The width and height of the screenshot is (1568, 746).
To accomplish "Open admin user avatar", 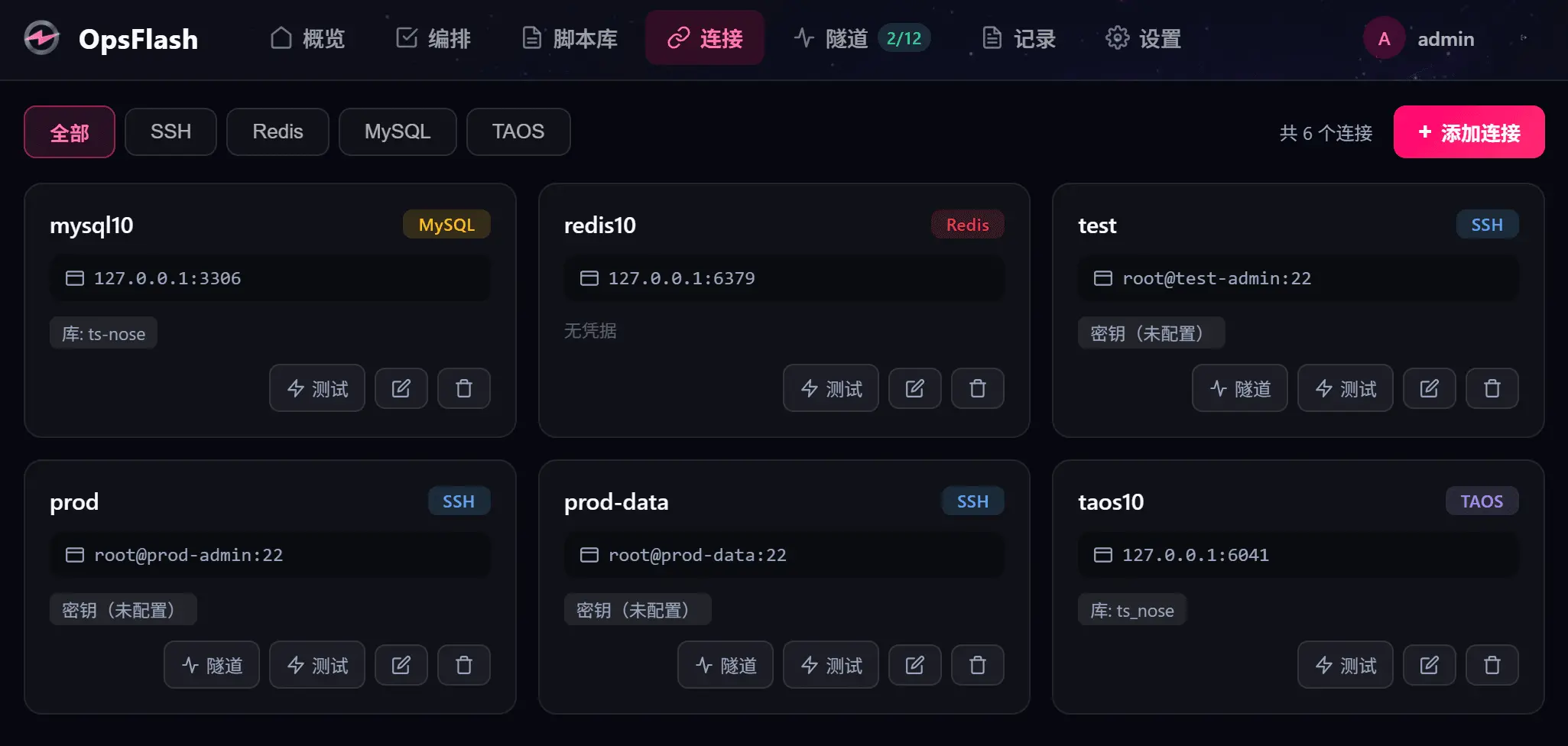I will 1384,38.
